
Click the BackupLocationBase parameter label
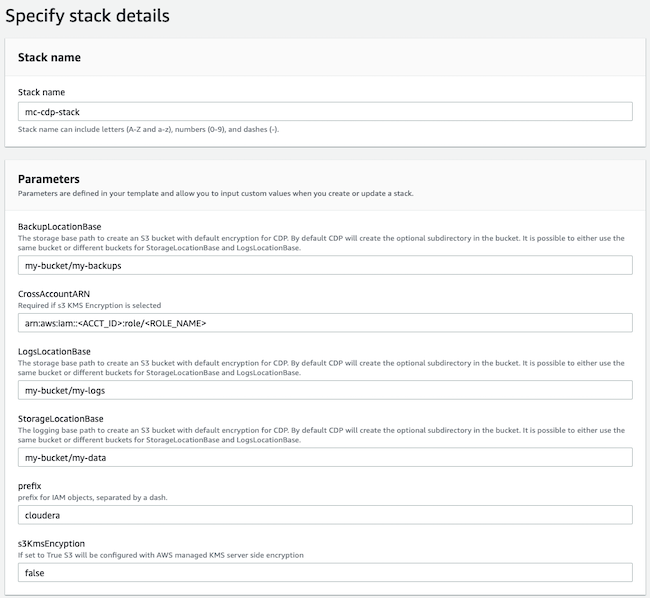pyautogui.click(x=59, y=227)
